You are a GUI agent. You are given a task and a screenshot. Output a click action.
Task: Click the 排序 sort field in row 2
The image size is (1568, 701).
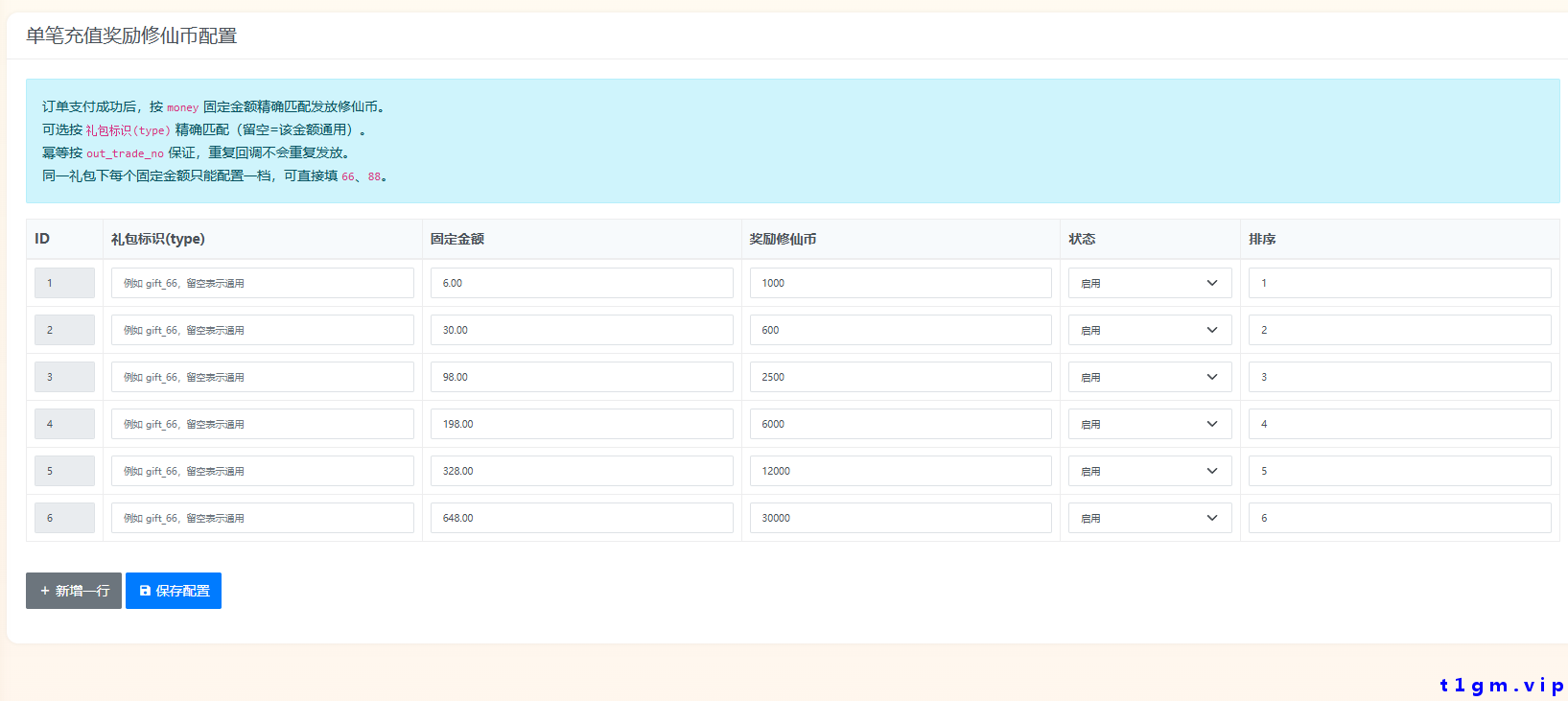(1400, 330)
